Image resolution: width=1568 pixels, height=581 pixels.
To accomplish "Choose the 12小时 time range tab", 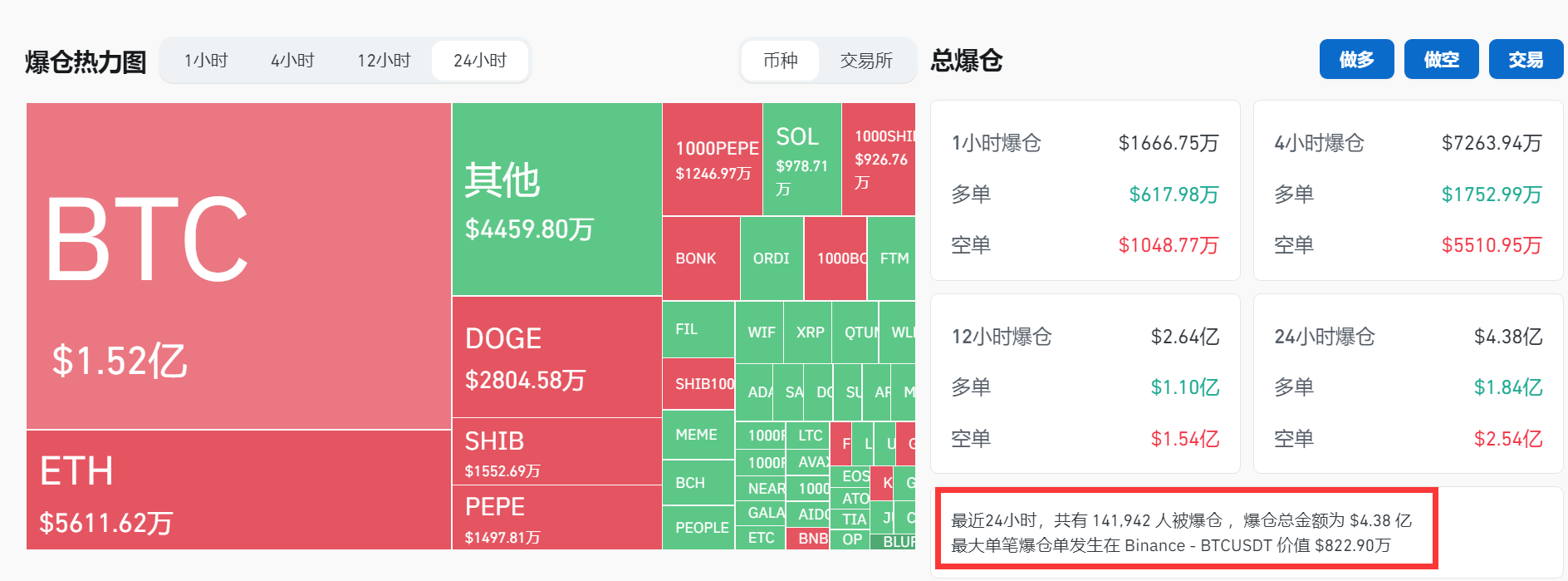I will click(x=384, y=61).
